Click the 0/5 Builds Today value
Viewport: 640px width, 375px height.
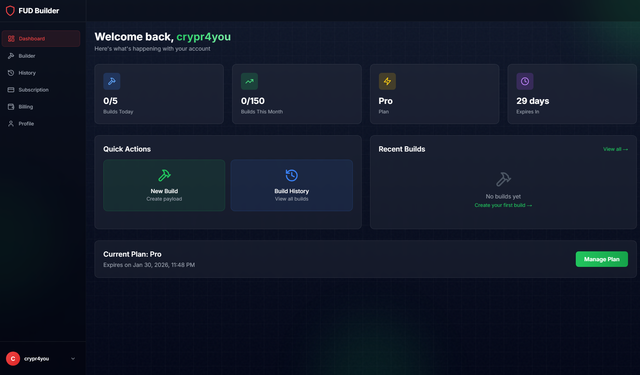[110, 101]
